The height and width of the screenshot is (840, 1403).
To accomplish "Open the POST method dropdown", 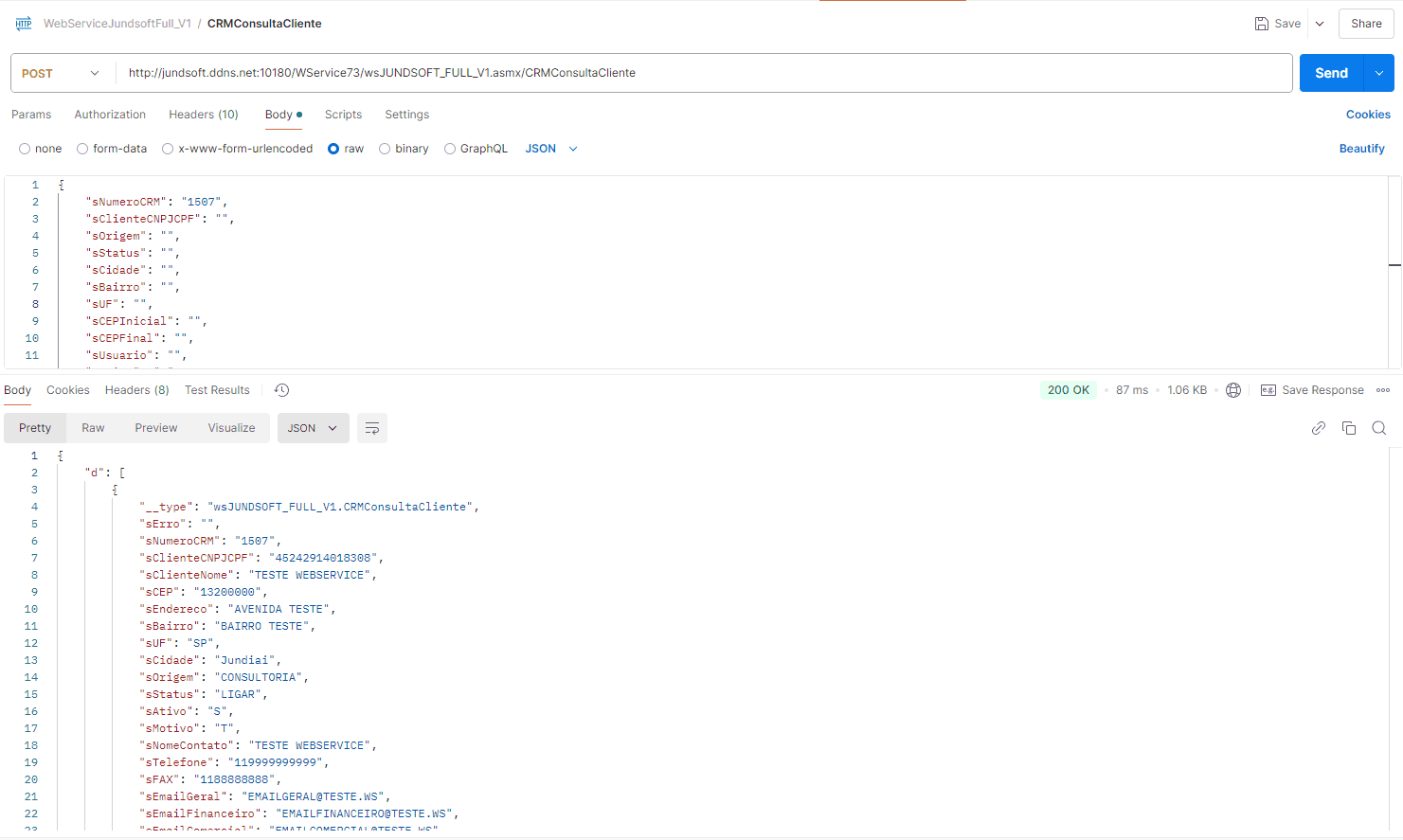I will [x=62, y=73].
